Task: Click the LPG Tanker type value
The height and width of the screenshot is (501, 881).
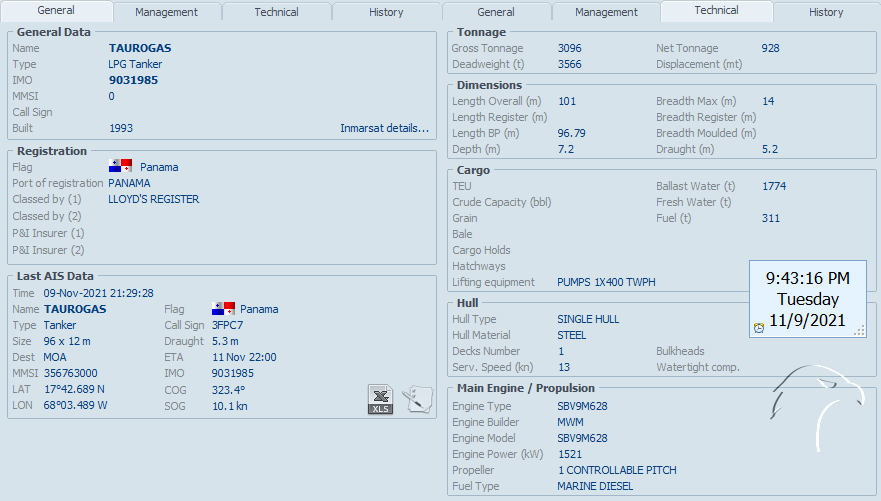Action: [x=135, y=64]
